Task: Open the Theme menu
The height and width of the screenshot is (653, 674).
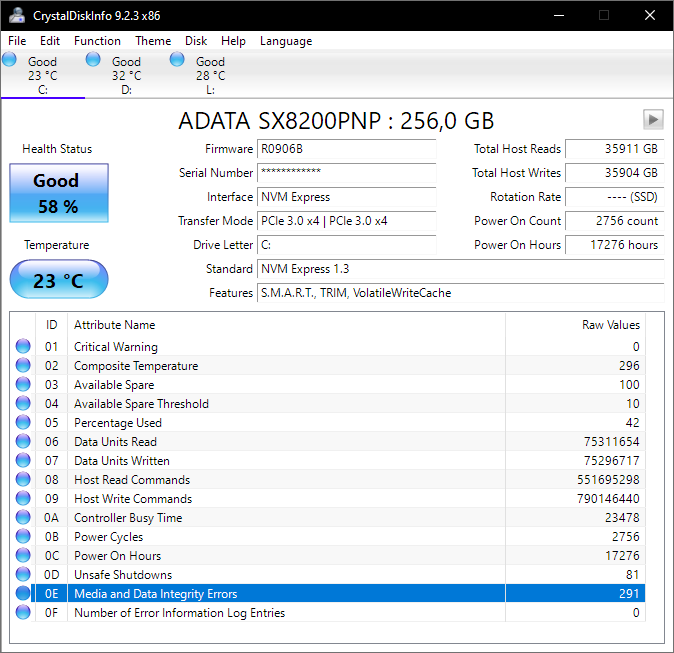Action: tap(153, 41)
